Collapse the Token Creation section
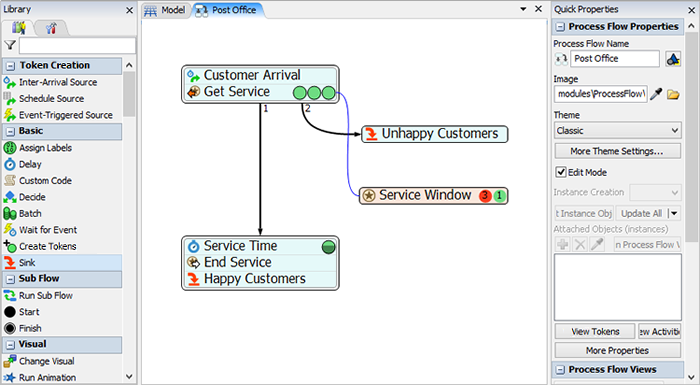 (x=10, y=66)
